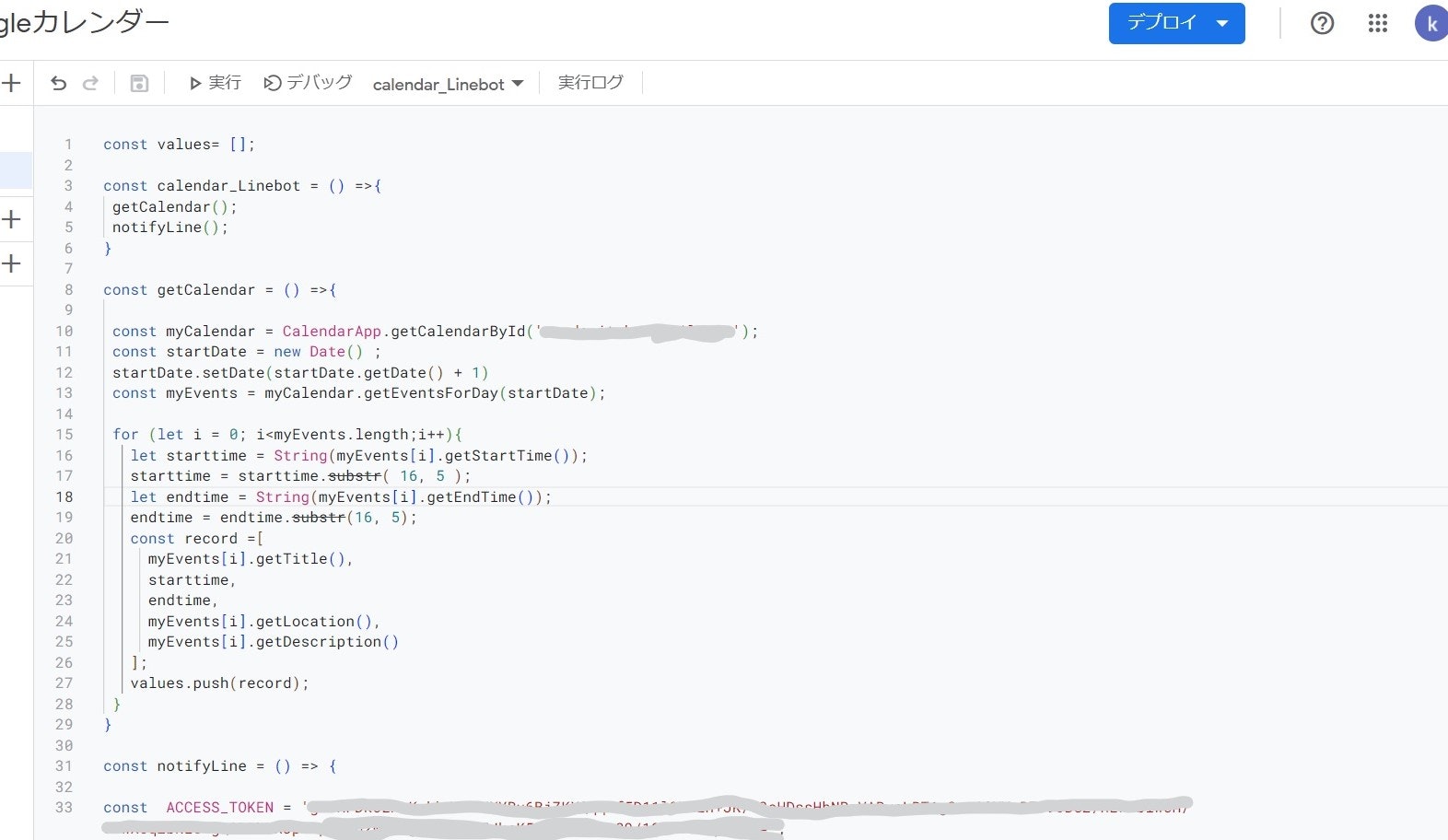
Task: Click strikethrough 'substr' on line 19
Action: pyautogui.click(x=319, y=518)
